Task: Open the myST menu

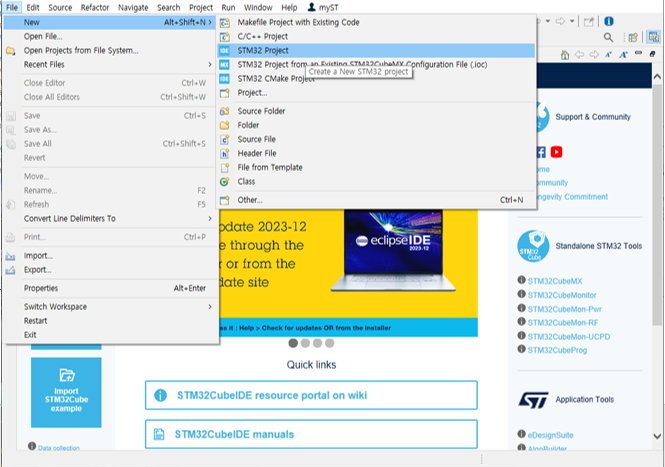Action: [x=323, y=7]
